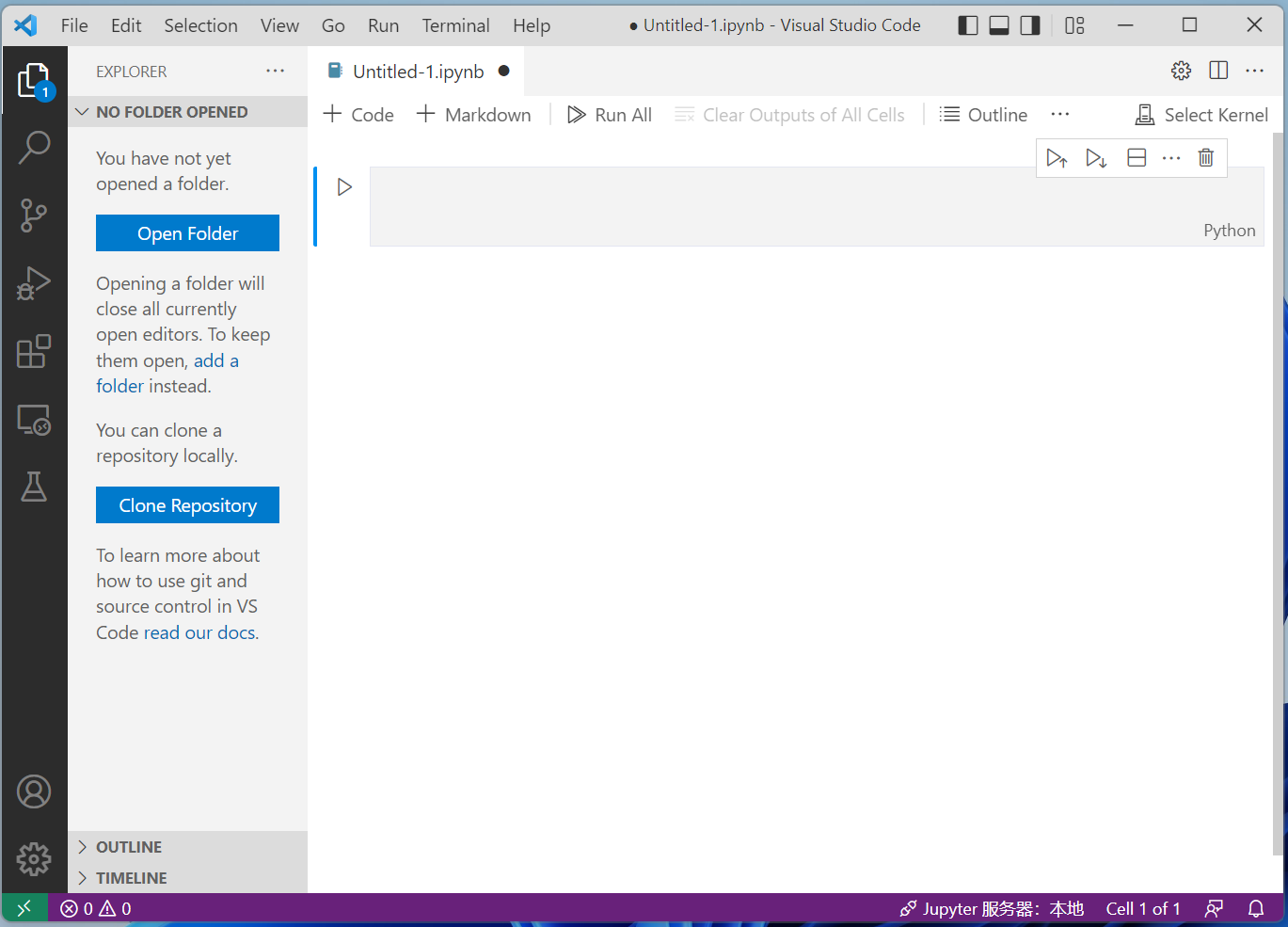This screenshot has width=1288, height=927.
Task: Open the Accounts menu
Action: tap(34, 791)
